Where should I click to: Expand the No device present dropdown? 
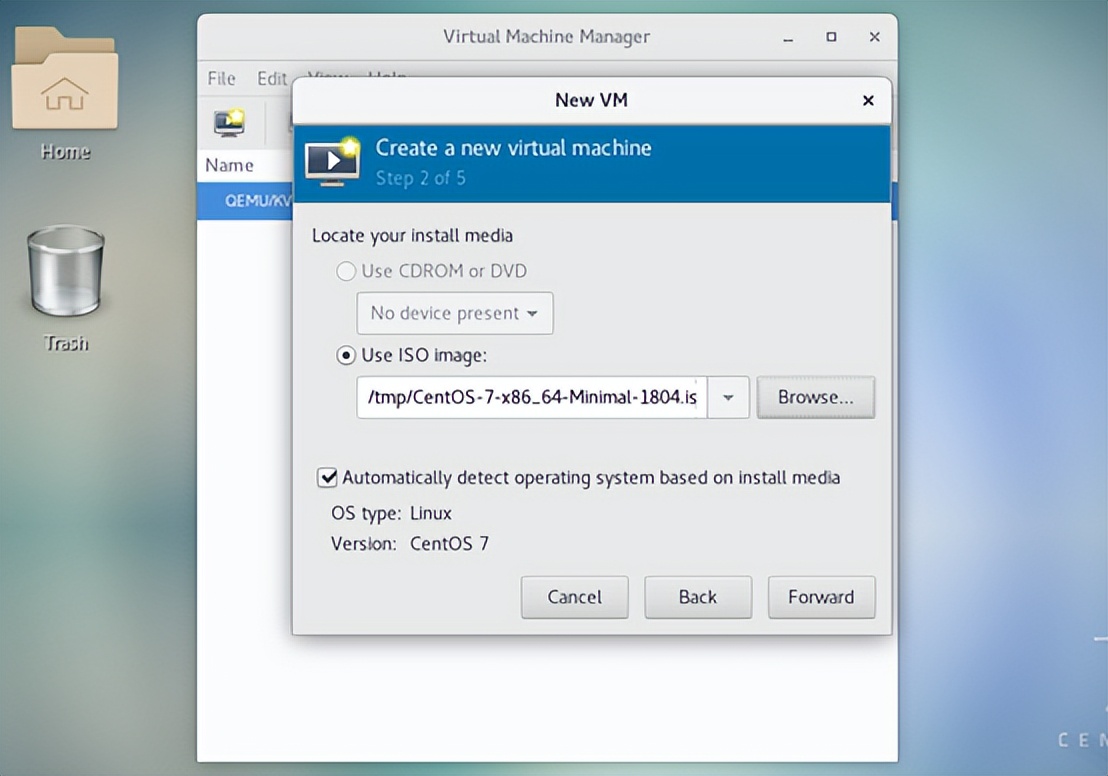pos(454,313)
